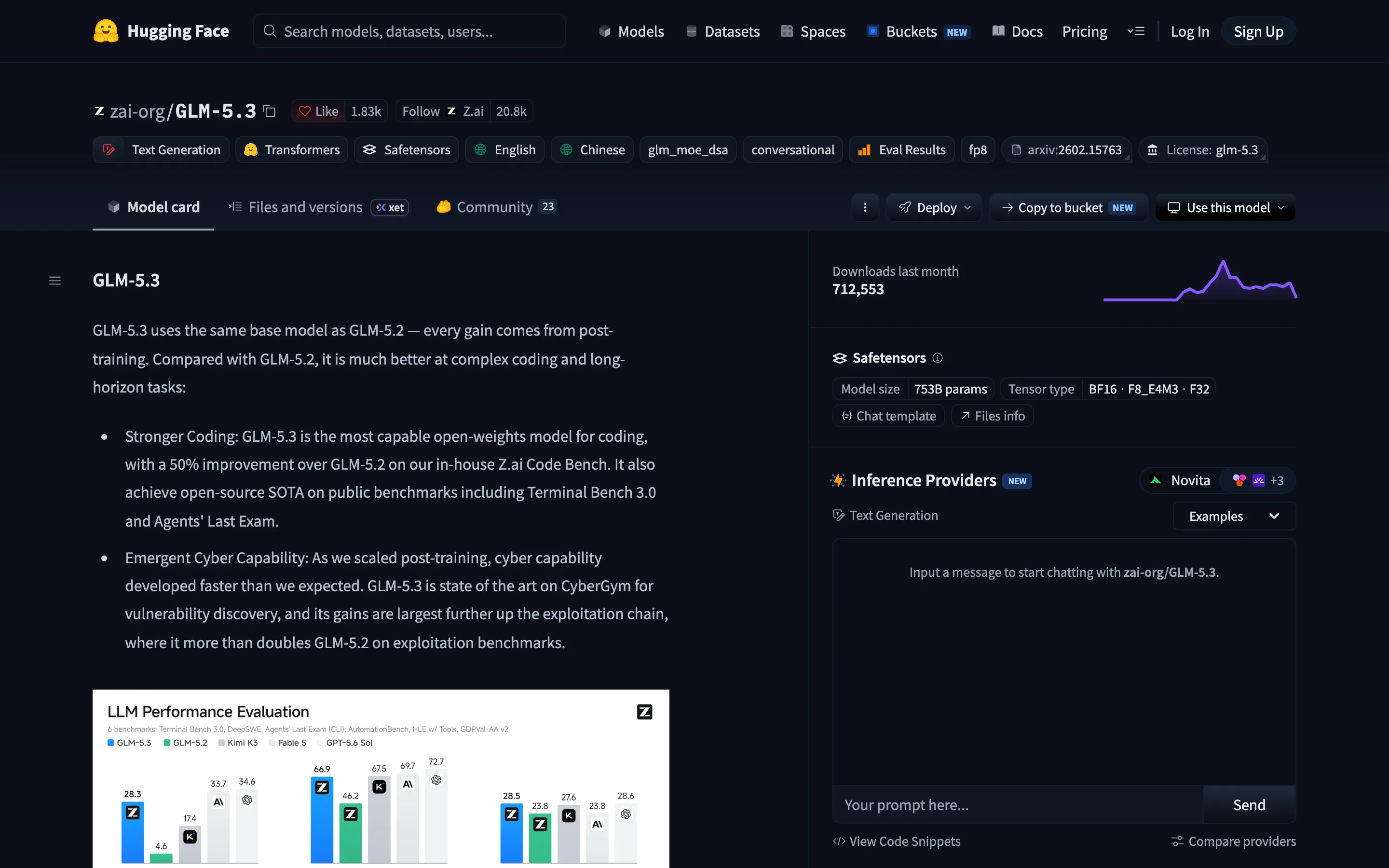Image resolution: width=1389 pixels, height=868 pixels.
Task: Click the xet storage badge
Action: point(390,207)
